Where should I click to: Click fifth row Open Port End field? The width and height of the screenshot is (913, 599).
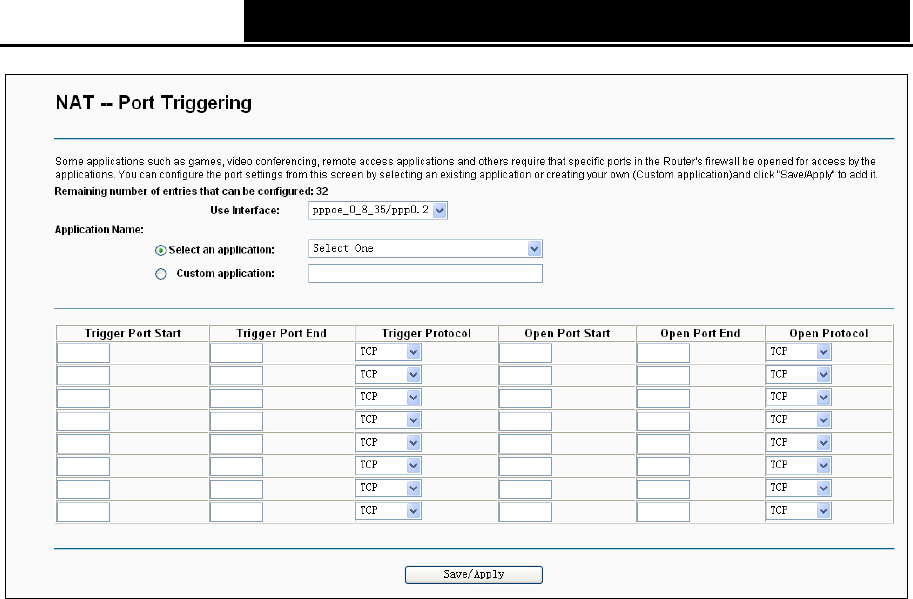[663, 444]
